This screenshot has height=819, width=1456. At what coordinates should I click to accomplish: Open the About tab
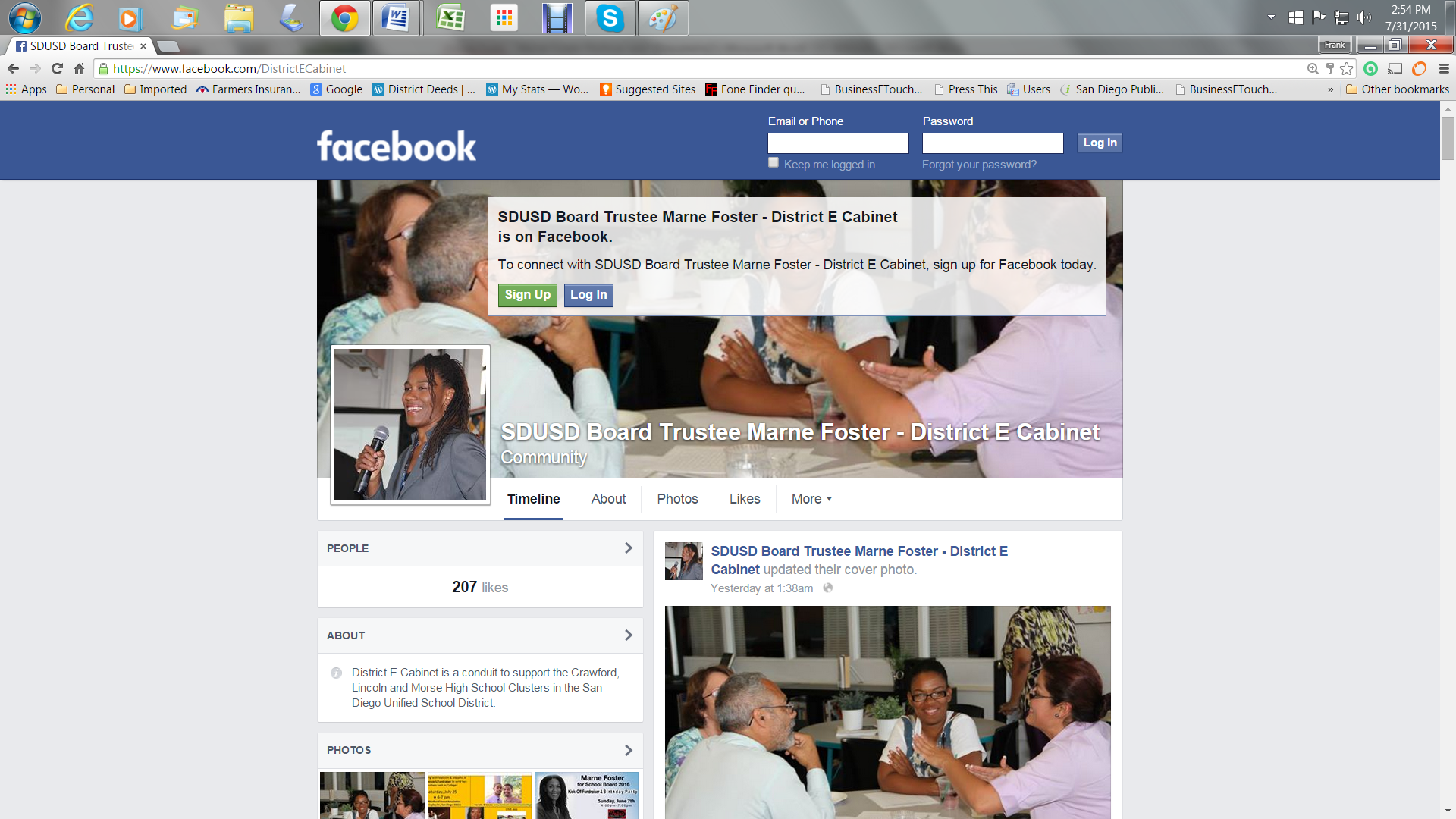point(608,499)
